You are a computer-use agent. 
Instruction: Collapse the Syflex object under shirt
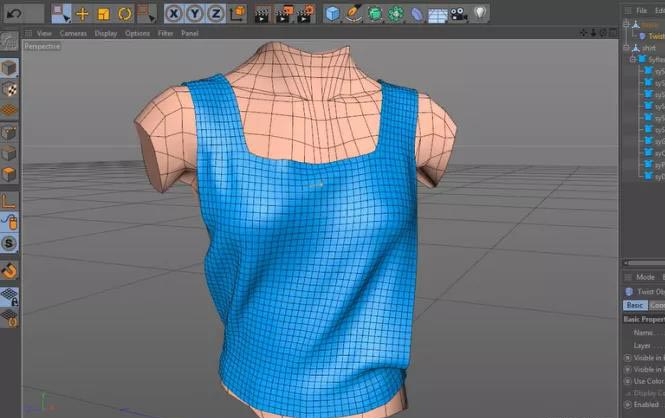(633, 59)
